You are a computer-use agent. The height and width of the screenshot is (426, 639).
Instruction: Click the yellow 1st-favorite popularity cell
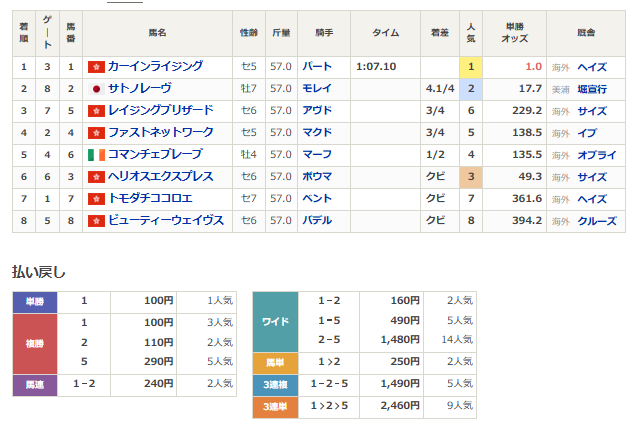click(470, 67)
